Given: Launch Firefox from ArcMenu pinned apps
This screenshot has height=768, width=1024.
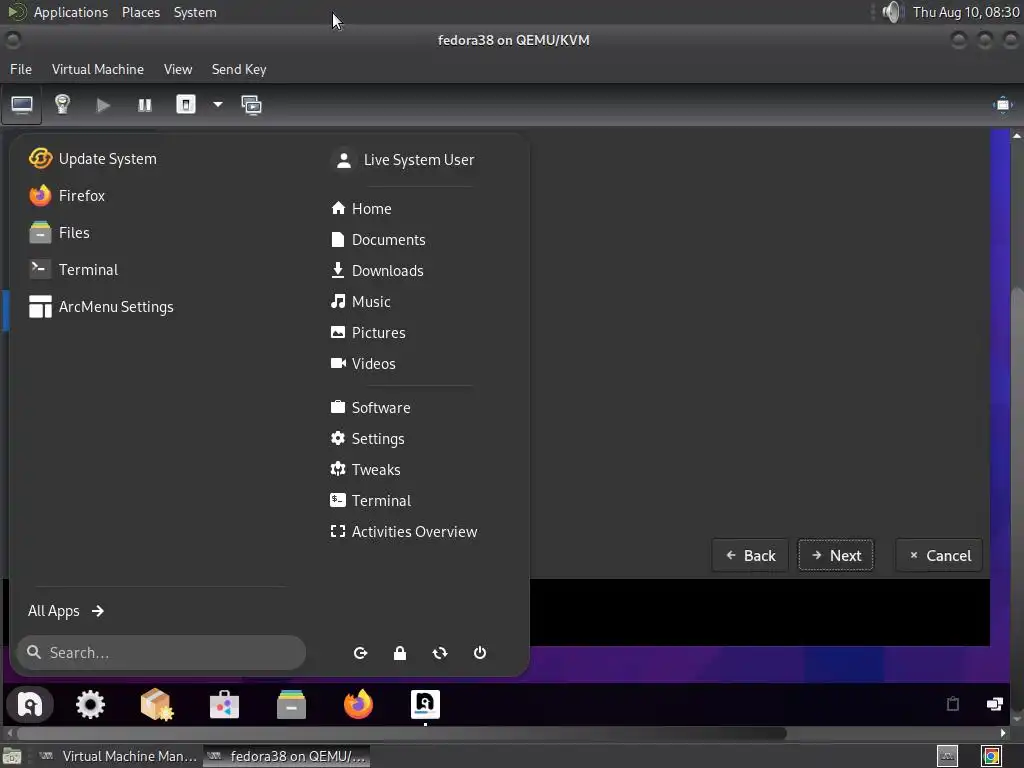Looking at the screenshot, I should [x=67, y=195].
